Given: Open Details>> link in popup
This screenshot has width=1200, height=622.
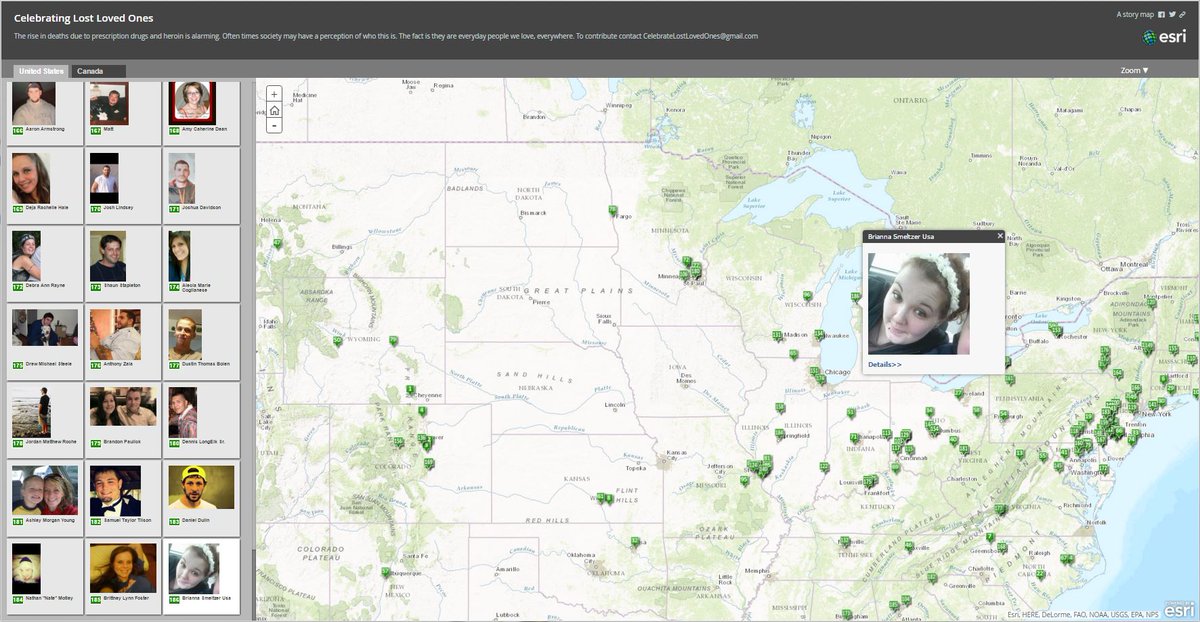Looking at the screenshot, I should [885, 364].
